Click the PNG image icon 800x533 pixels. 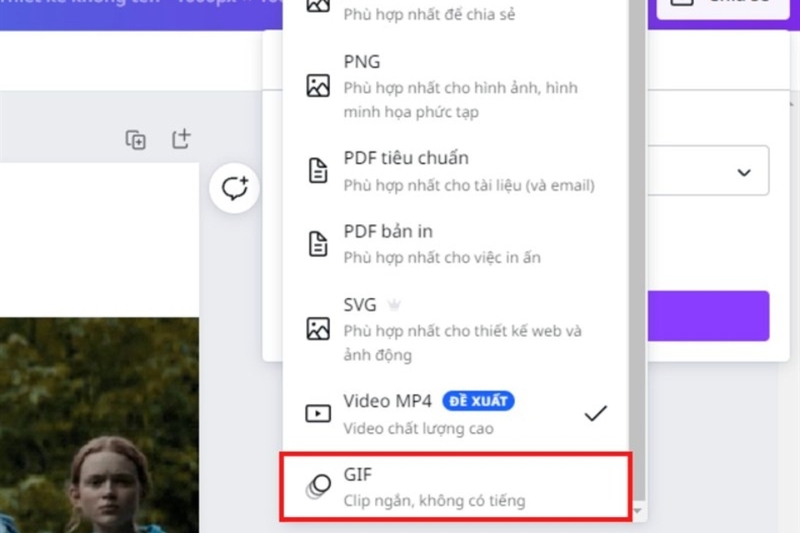318,86
